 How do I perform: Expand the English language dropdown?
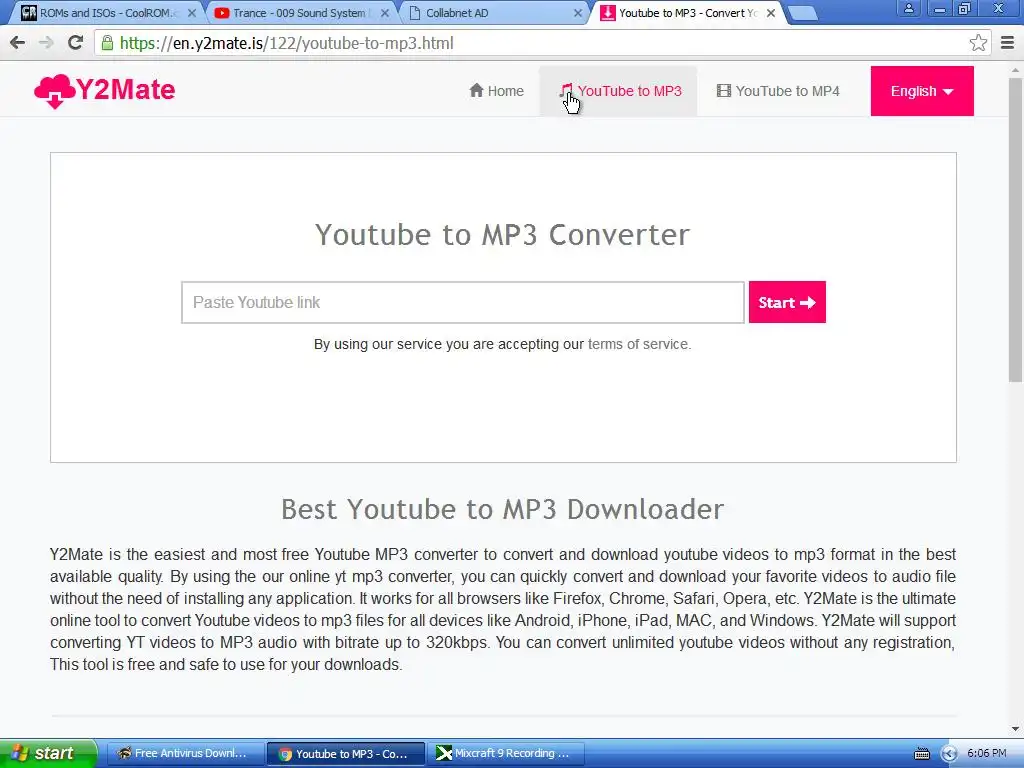pos(921,91)
